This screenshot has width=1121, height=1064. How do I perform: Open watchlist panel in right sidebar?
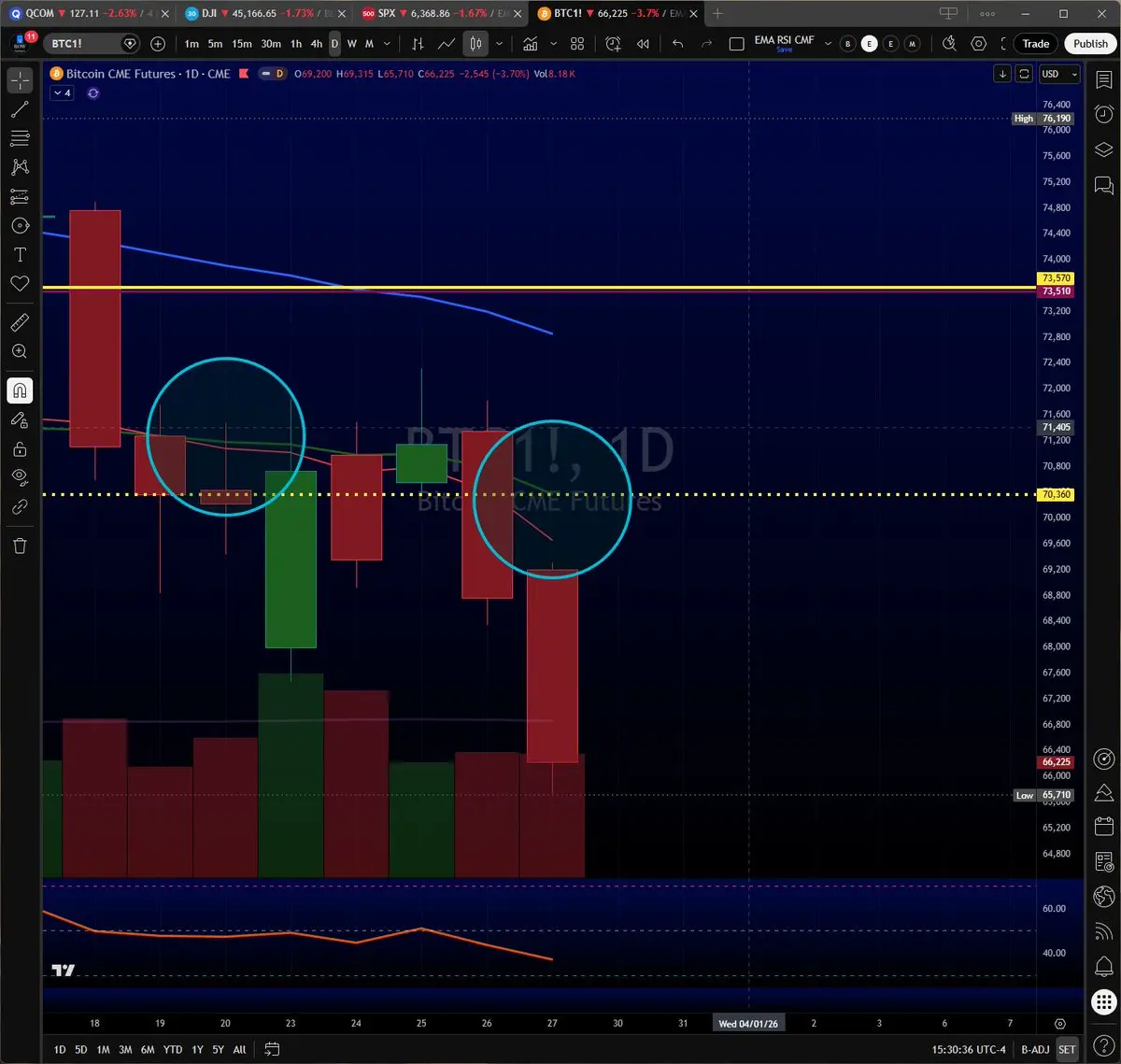(x=1103, y=81)
